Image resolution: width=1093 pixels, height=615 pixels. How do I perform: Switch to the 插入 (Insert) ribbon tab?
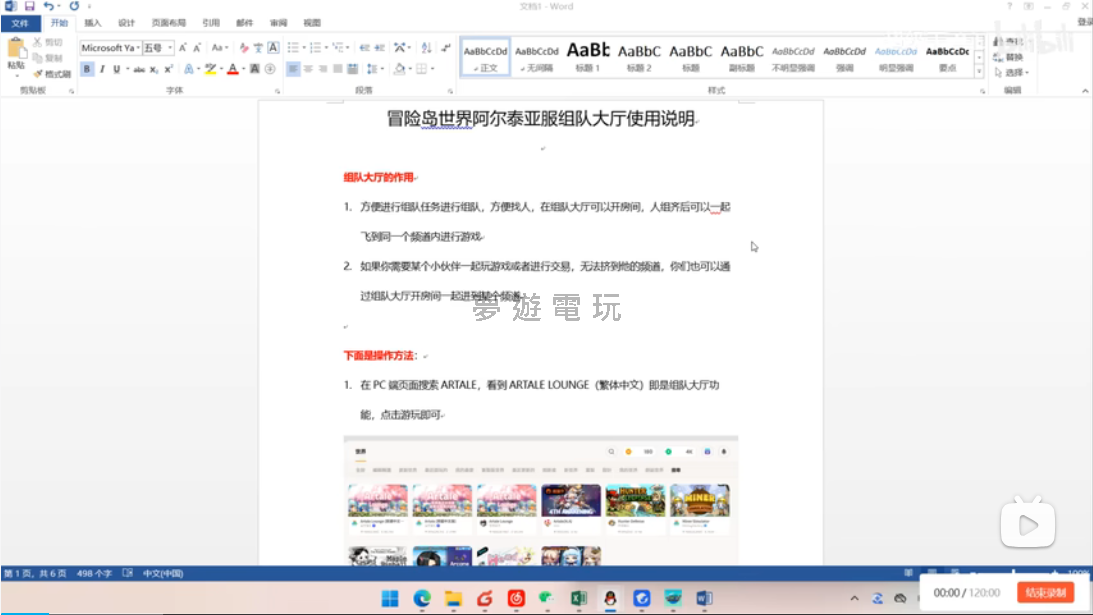(x=93, y=22)
